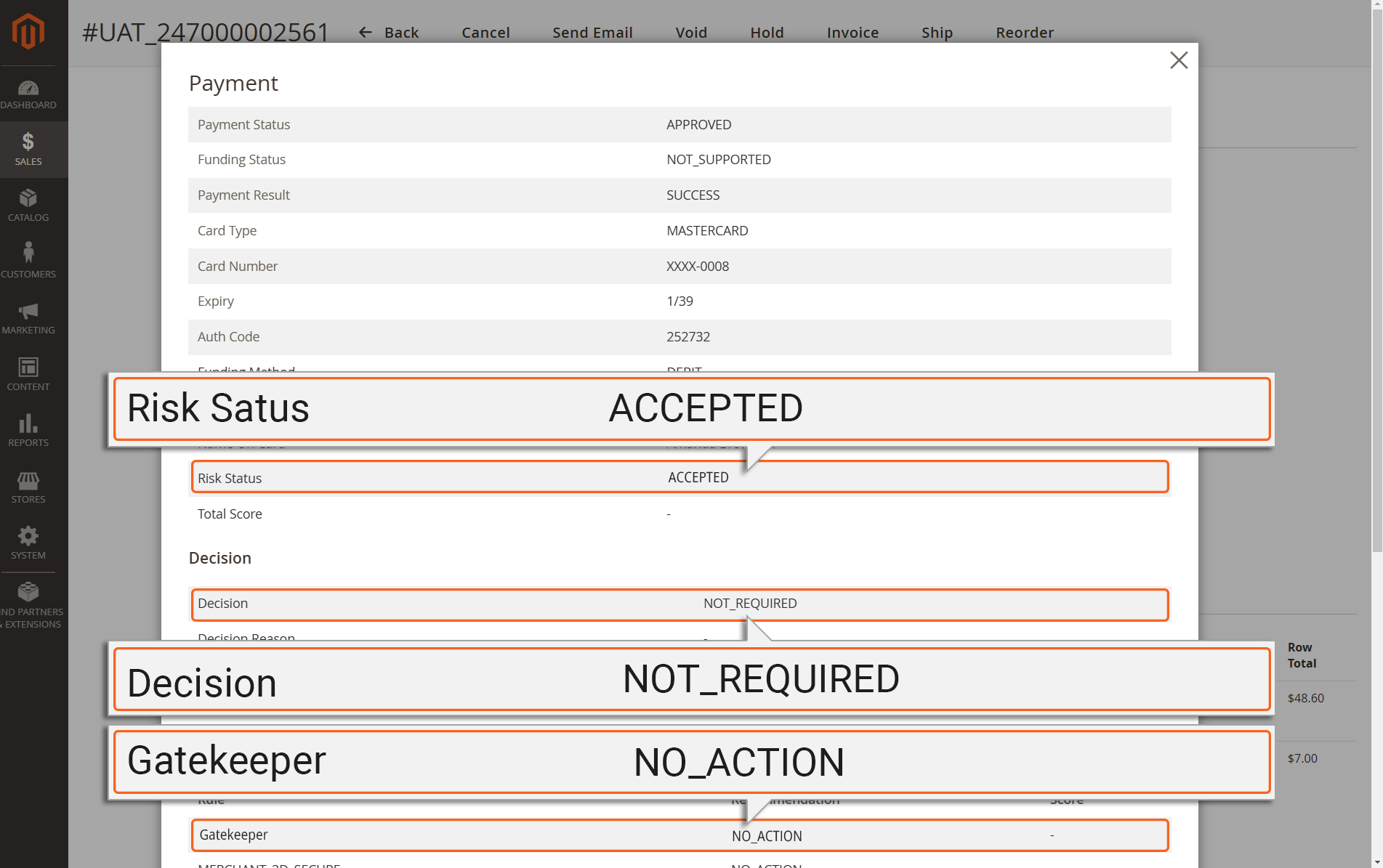The image size is (1383, 868).
Task: Put the order on Hold
Action: (x=767, y=33)
